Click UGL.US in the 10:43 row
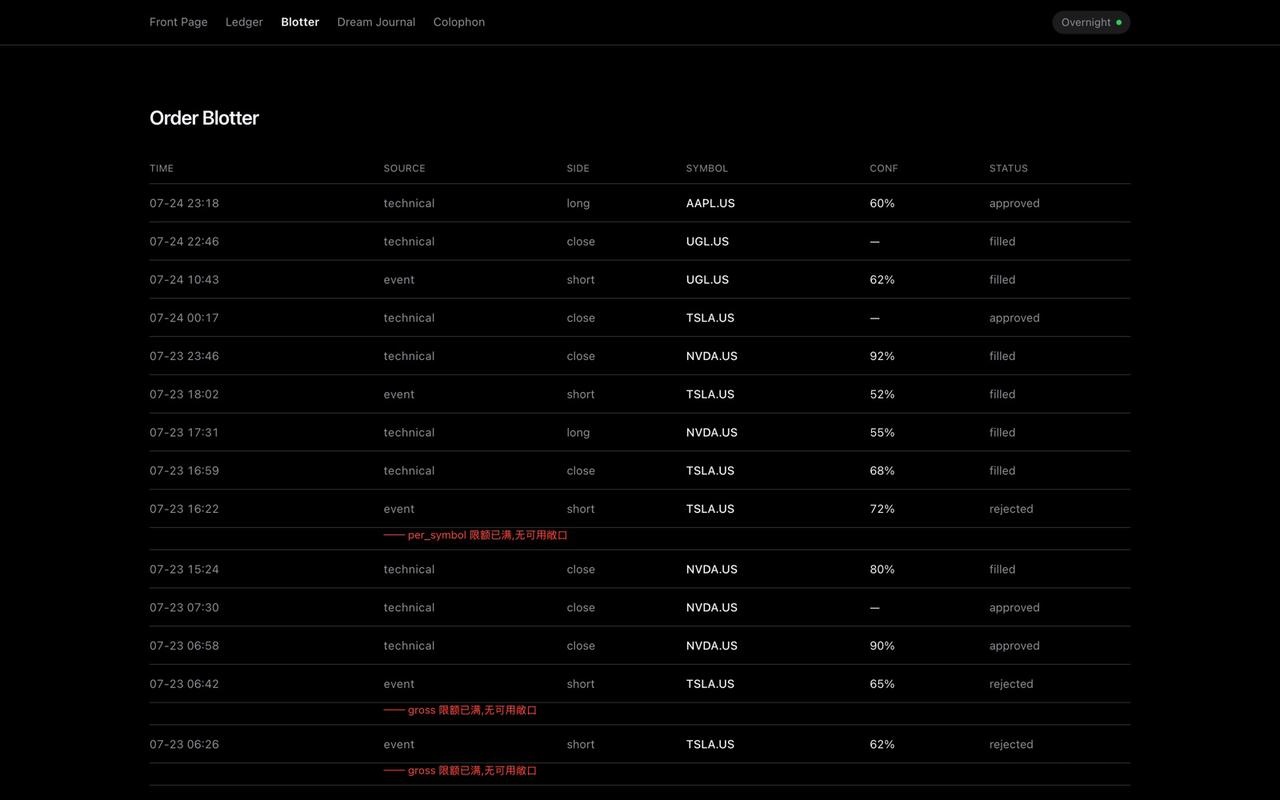This screenshot has height=800, width=1280. [707, 280]
